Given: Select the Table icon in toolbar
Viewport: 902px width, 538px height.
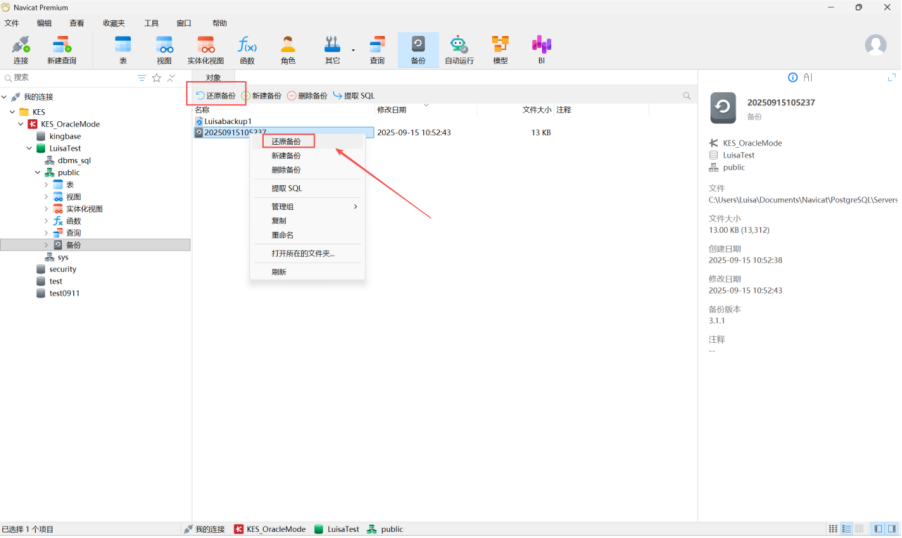Looking at the screenshot, I should [123, 49].
